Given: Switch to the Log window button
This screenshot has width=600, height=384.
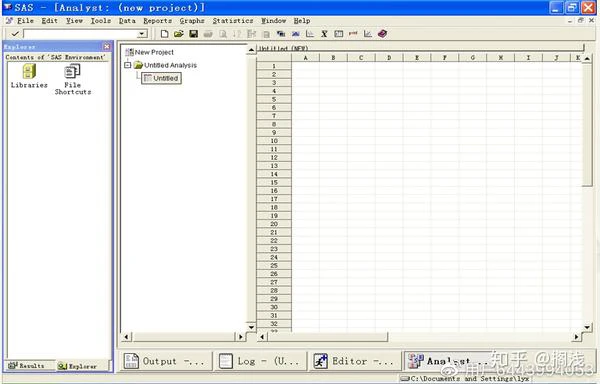Looking at the screenshot, I should tap(261, 361).
